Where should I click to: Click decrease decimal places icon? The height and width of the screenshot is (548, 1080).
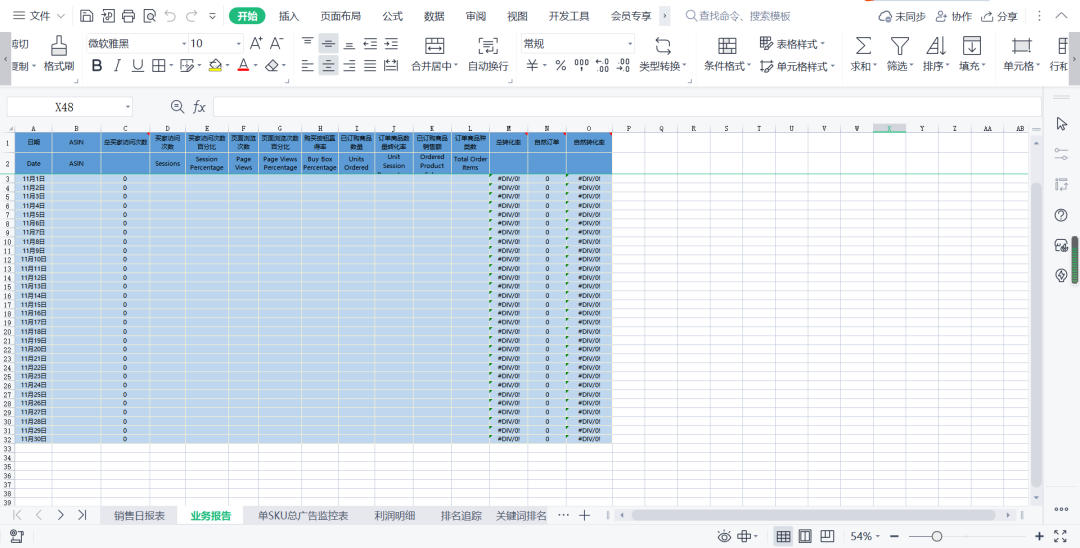click(x=623, y=66)
